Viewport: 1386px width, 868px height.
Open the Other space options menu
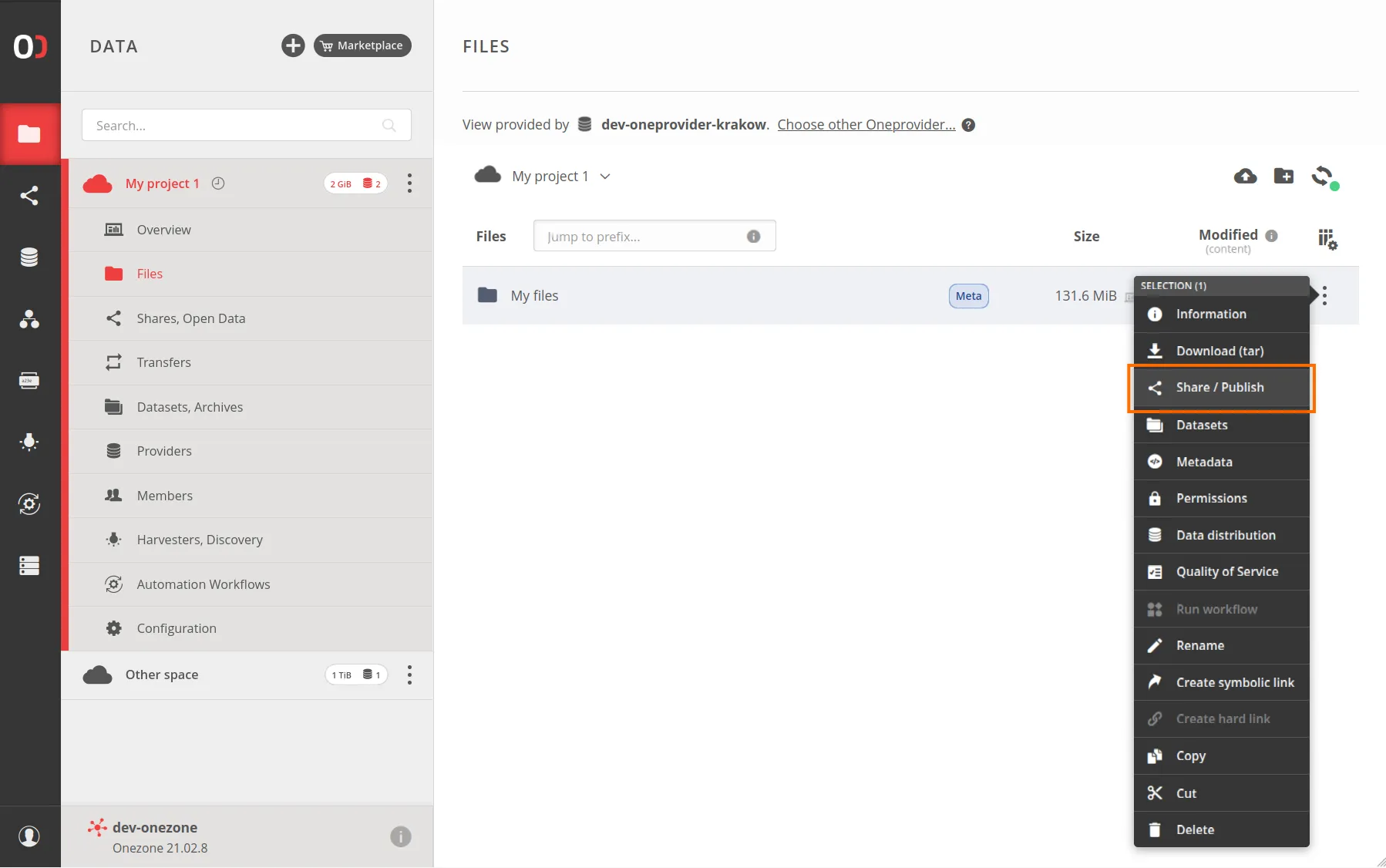410,675
